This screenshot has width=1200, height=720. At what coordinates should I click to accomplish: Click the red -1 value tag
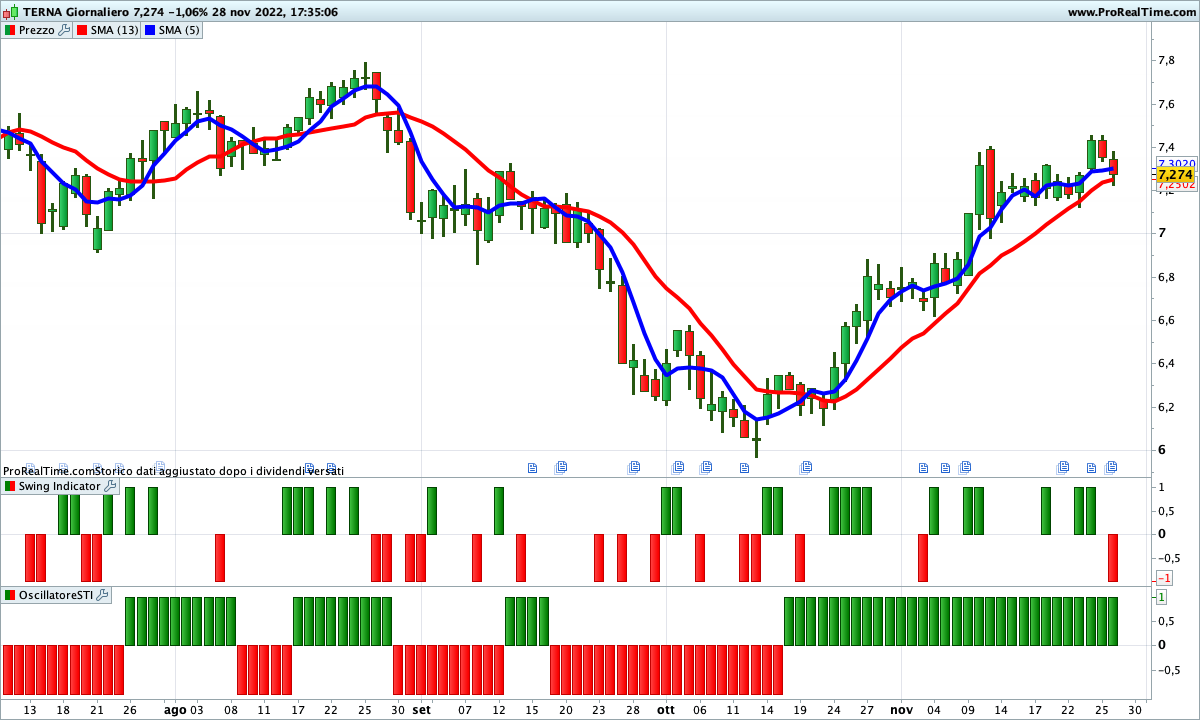[1164, 579]
